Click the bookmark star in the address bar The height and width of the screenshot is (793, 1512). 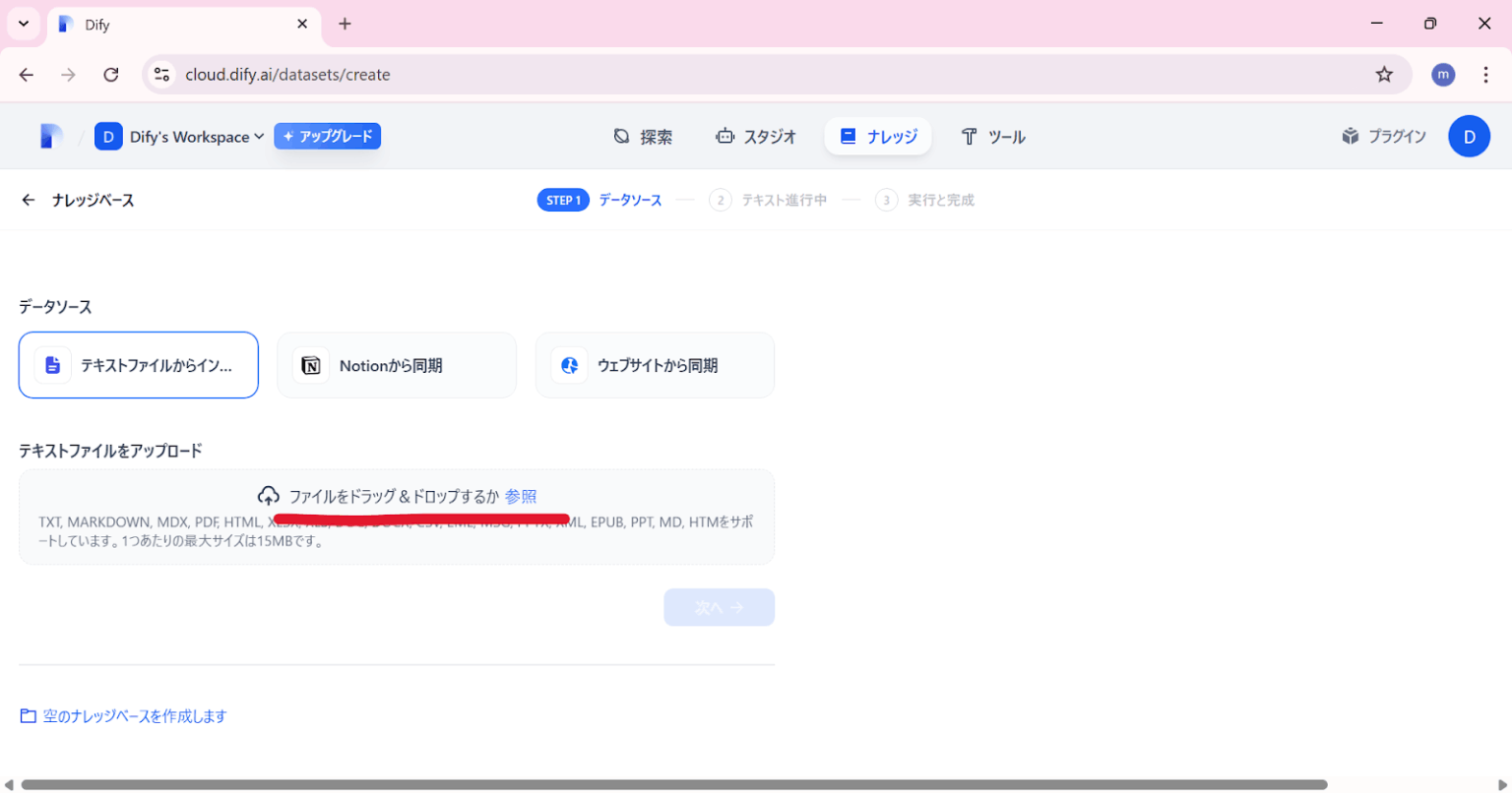tap(1385, 74)
